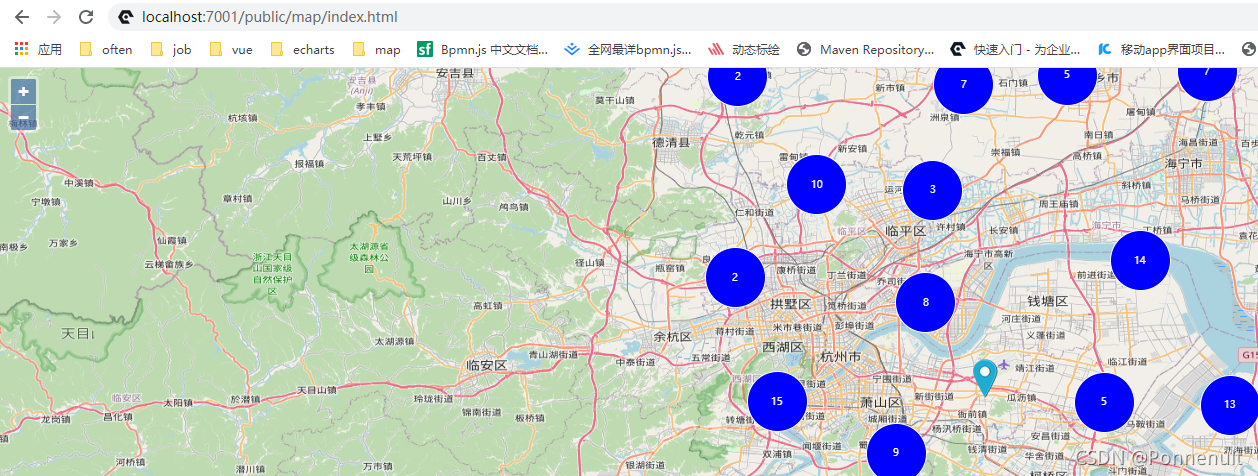Reload the current page
The width and height of the screenshot is (1258, 476).
tap(86, 17)
